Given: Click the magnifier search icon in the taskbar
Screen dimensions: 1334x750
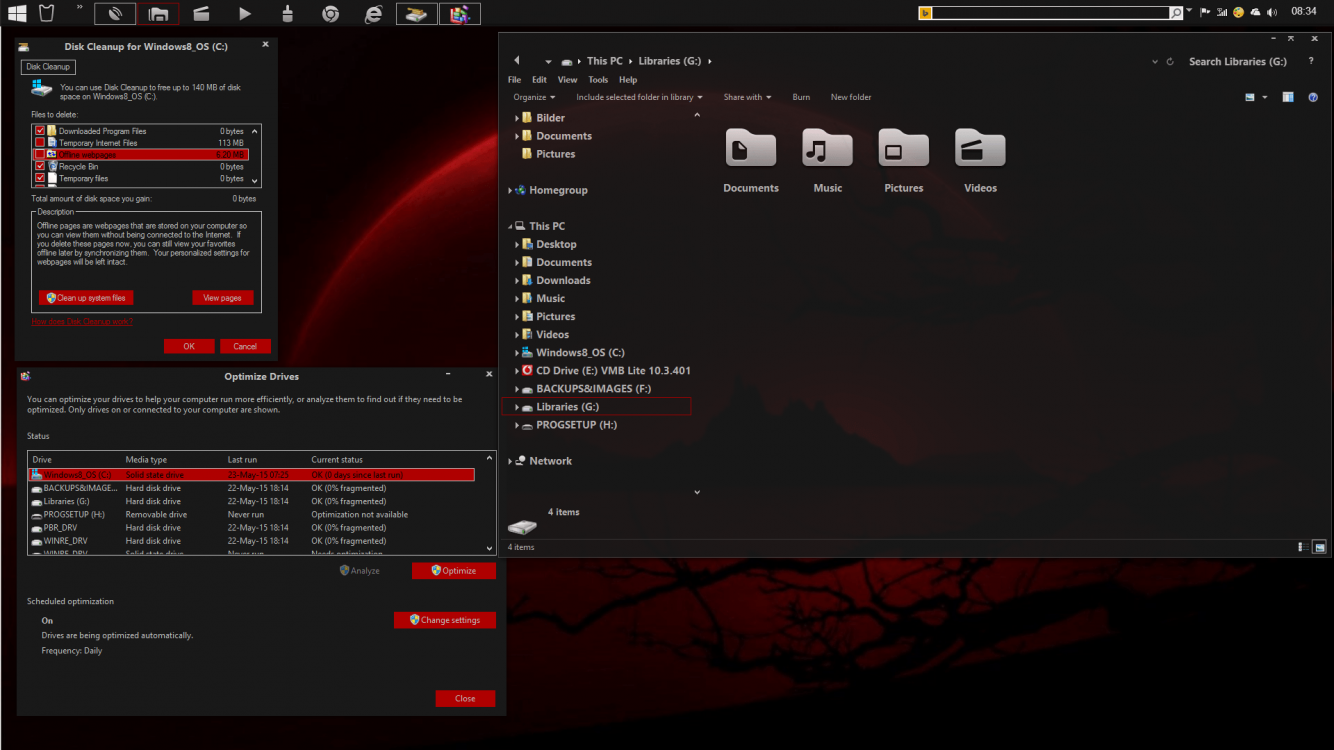Looking at the screenshot, I should pyautogui.click(x=1176, y=13).
